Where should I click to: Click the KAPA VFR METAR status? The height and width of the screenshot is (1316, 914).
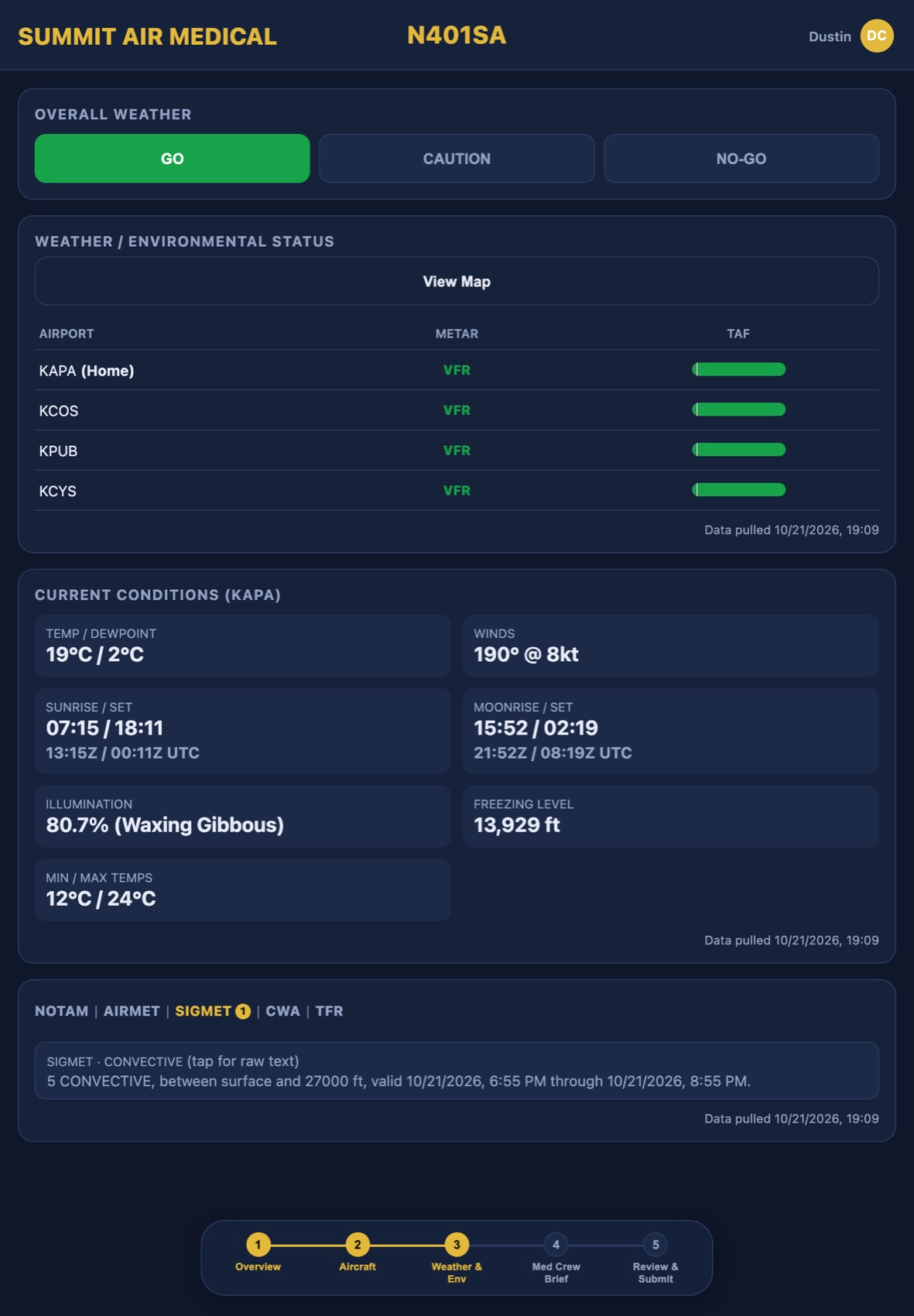coord(457,370)
